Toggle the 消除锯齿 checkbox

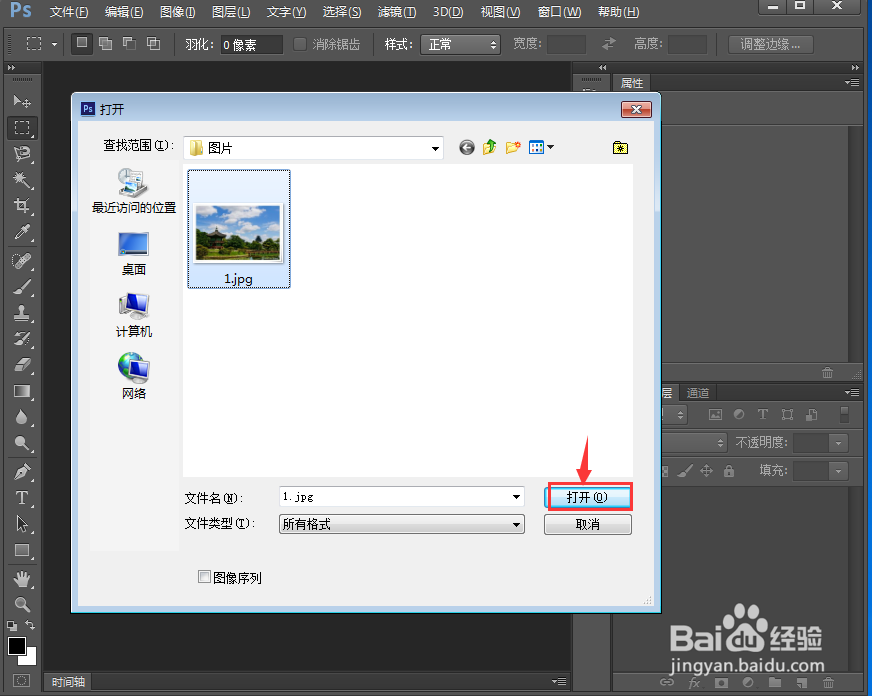(x=300, y=44)
